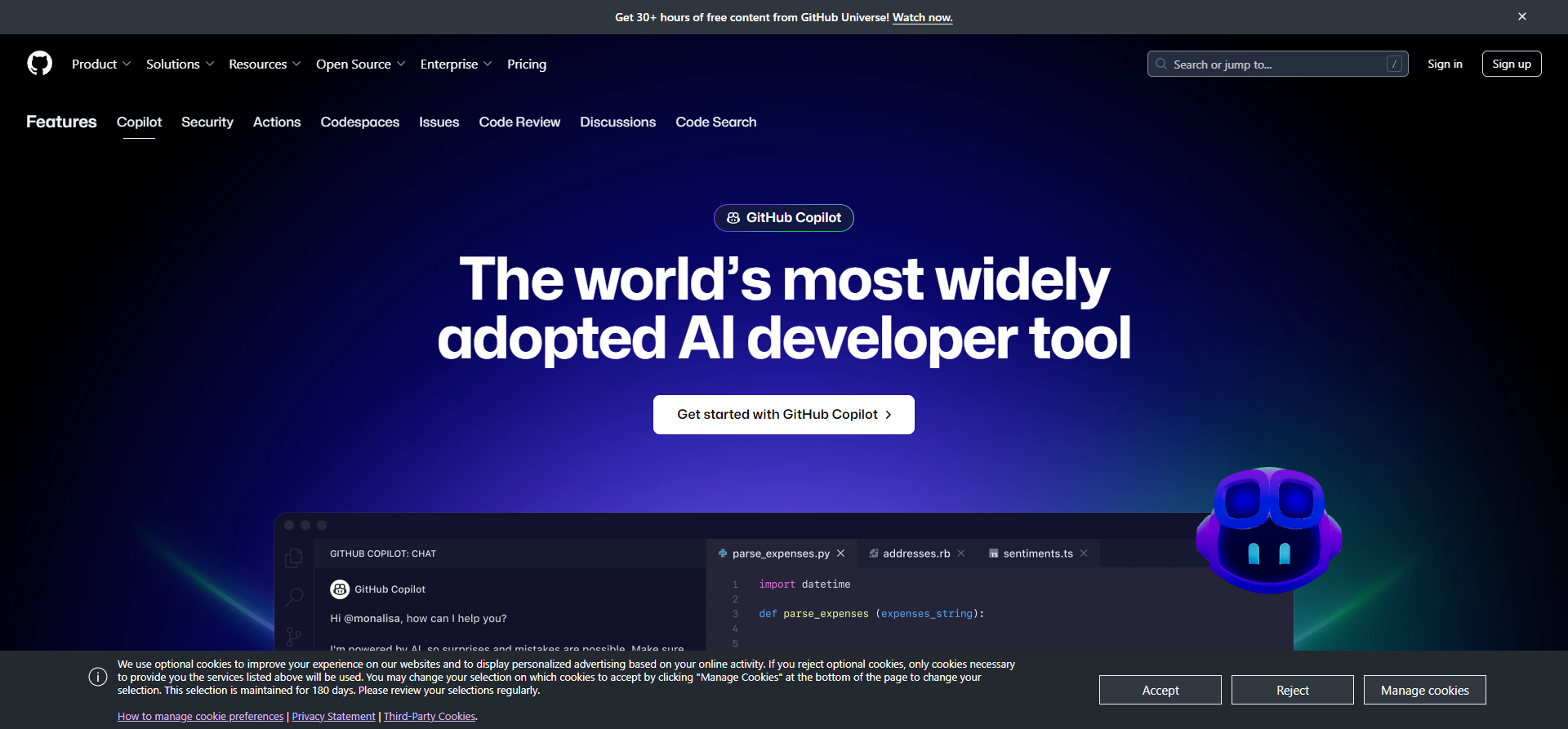This screenshot has height=729, width=1568.
Task: Expand the Product dropdown menu
Action: (101, 64)
